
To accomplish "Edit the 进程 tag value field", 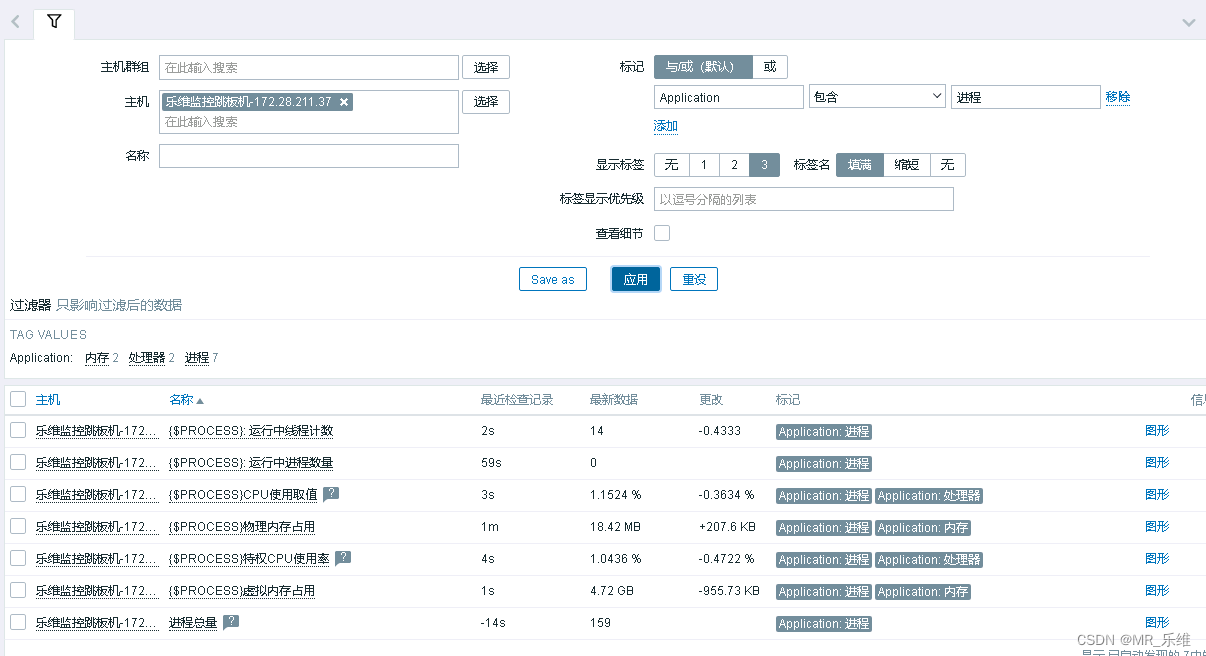I will 1026,97.
